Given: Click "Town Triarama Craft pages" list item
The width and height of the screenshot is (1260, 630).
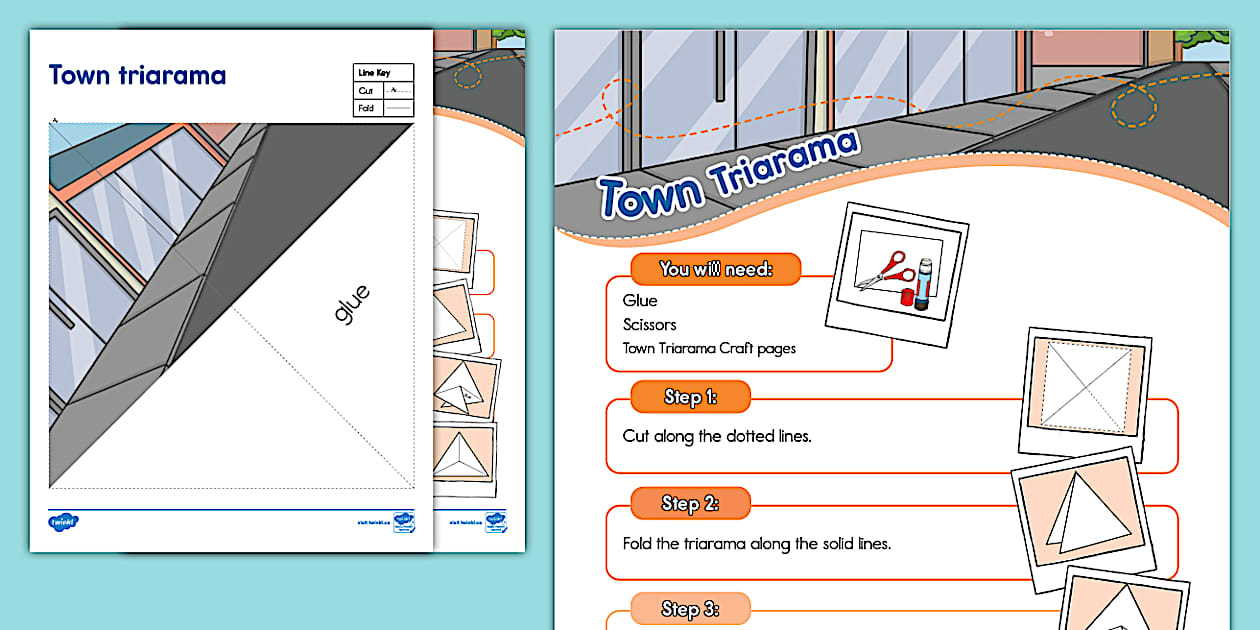Looking at the screenshot, I should pyautogui.click(x=709, y=349).
